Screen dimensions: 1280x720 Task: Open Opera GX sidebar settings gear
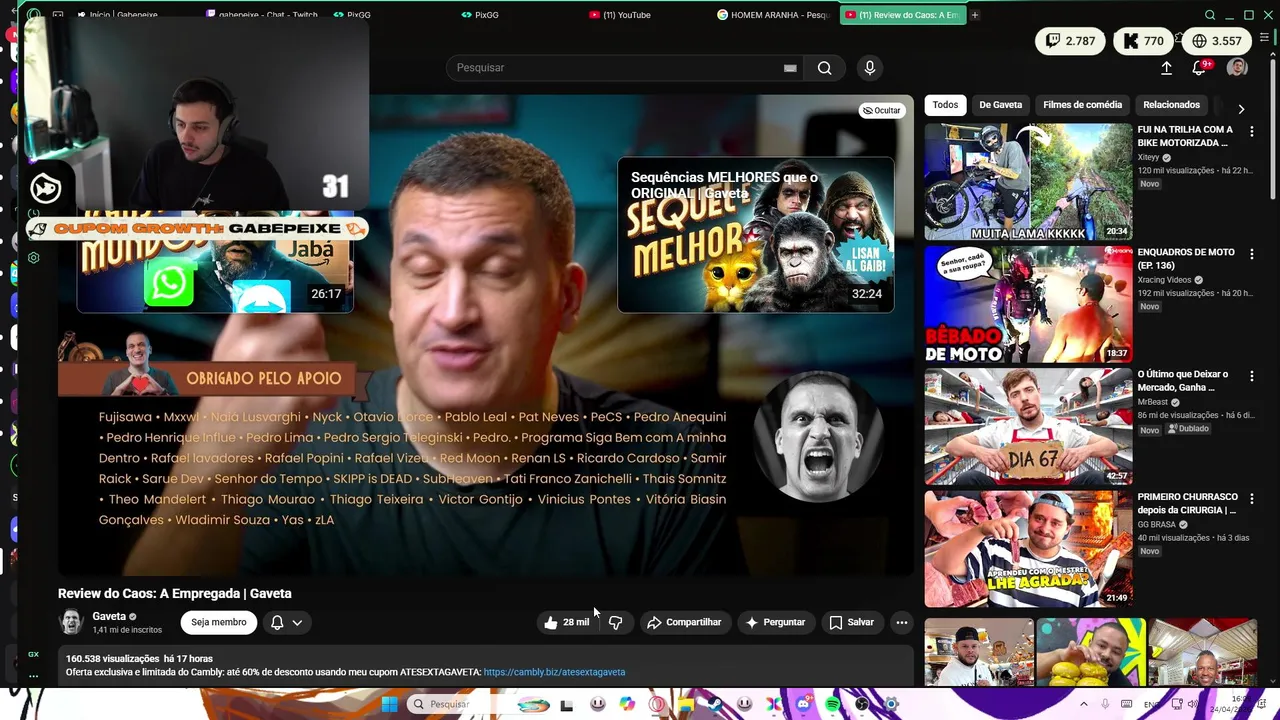point(33,258)
